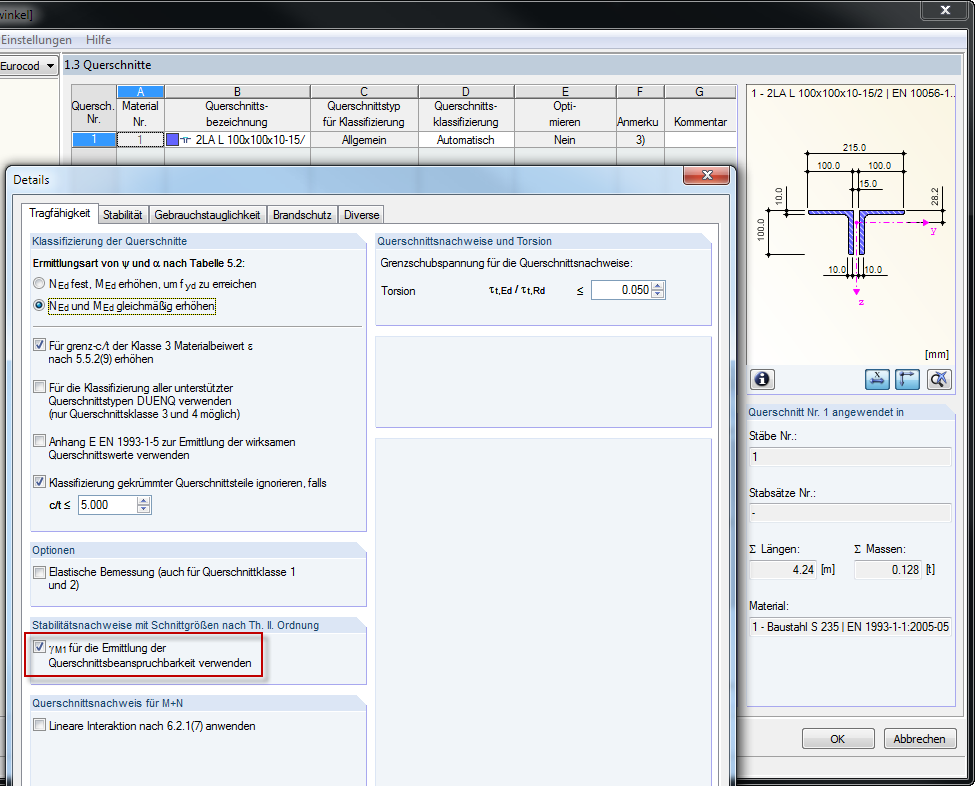Image resolution: width=975 pixels, height=786 pixels.
Task: Click the 'Nein' optimize cell
Action: click(565, 140)
